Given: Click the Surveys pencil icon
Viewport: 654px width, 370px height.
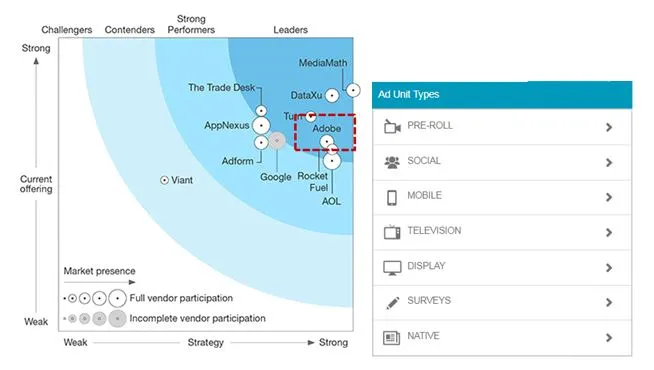Looking at the screenshot, I should [x=392, y=302].
